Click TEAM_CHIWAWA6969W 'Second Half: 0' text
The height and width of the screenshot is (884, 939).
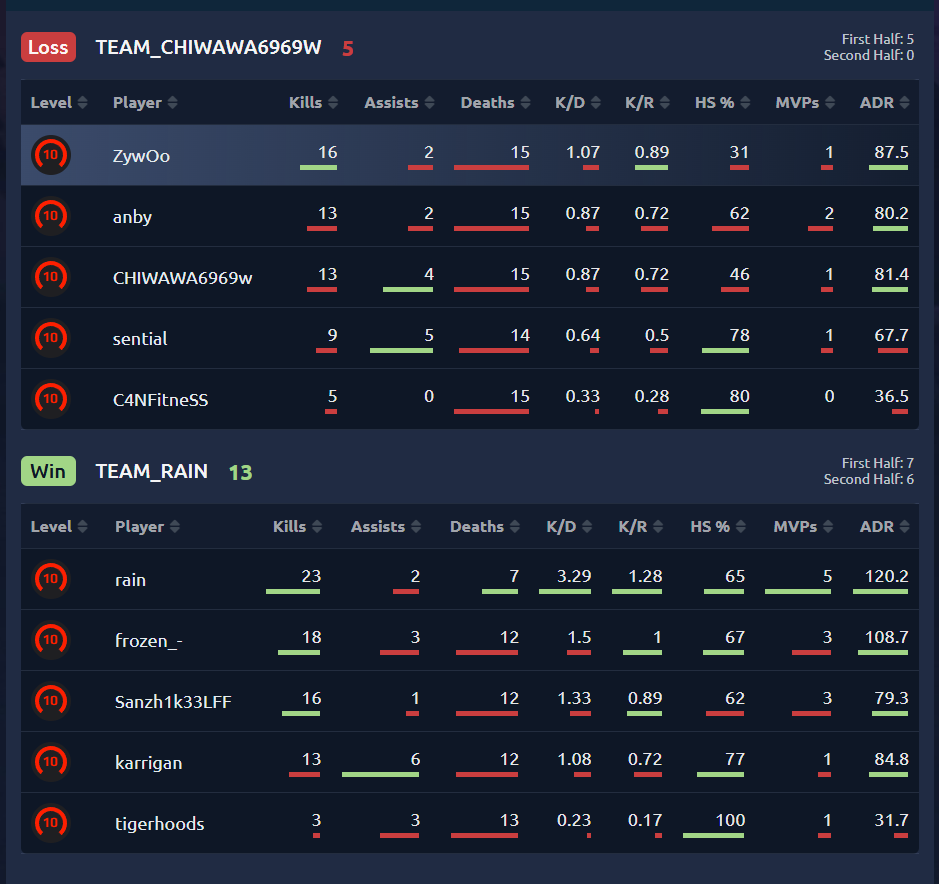coord(869,55)
